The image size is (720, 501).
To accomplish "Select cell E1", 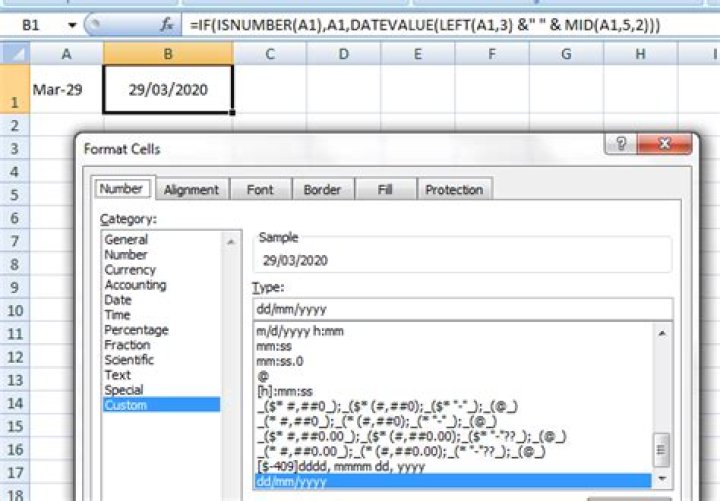I will coord(418,89).
